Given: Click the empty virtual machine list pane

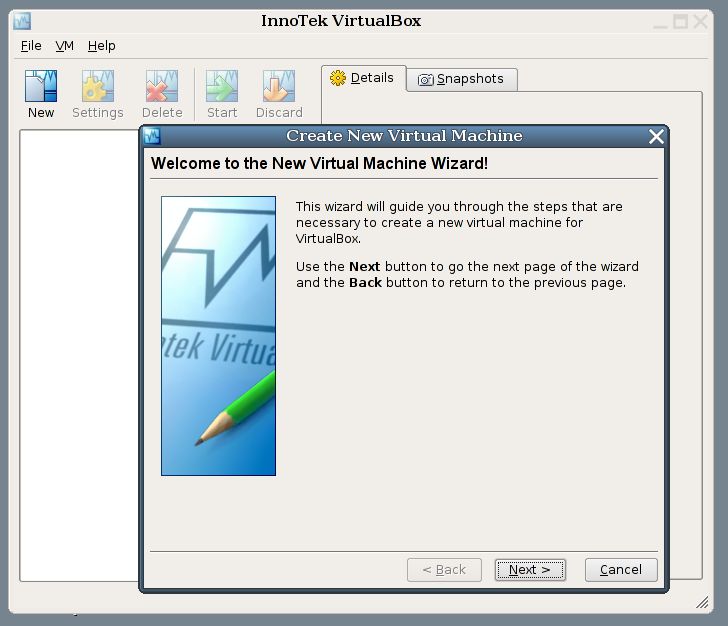Looking at the screenshot, I should pyautogui.click(x=79, y=355).
